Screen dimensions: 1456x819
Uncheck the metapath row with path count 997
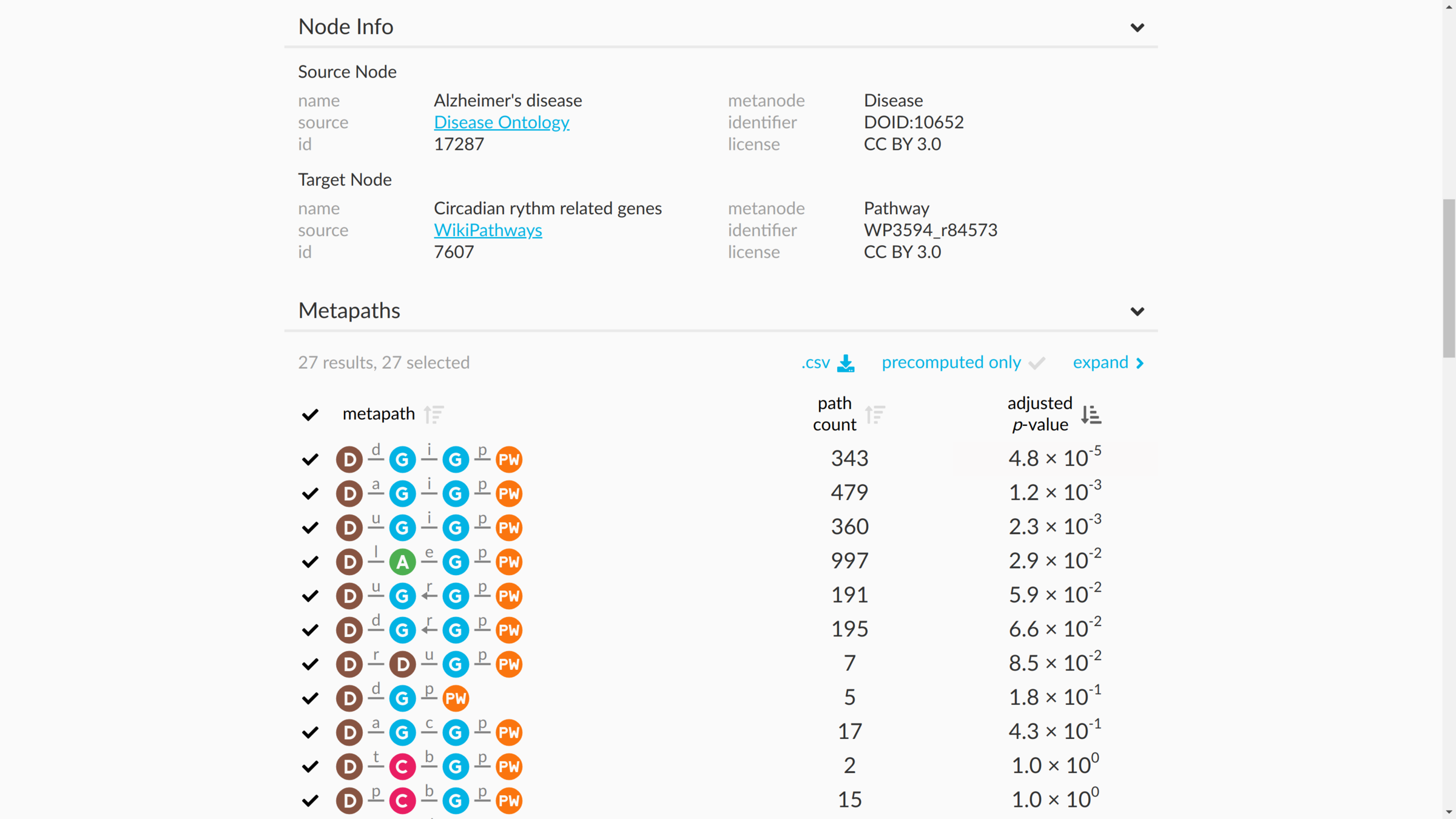coord(310,562)
